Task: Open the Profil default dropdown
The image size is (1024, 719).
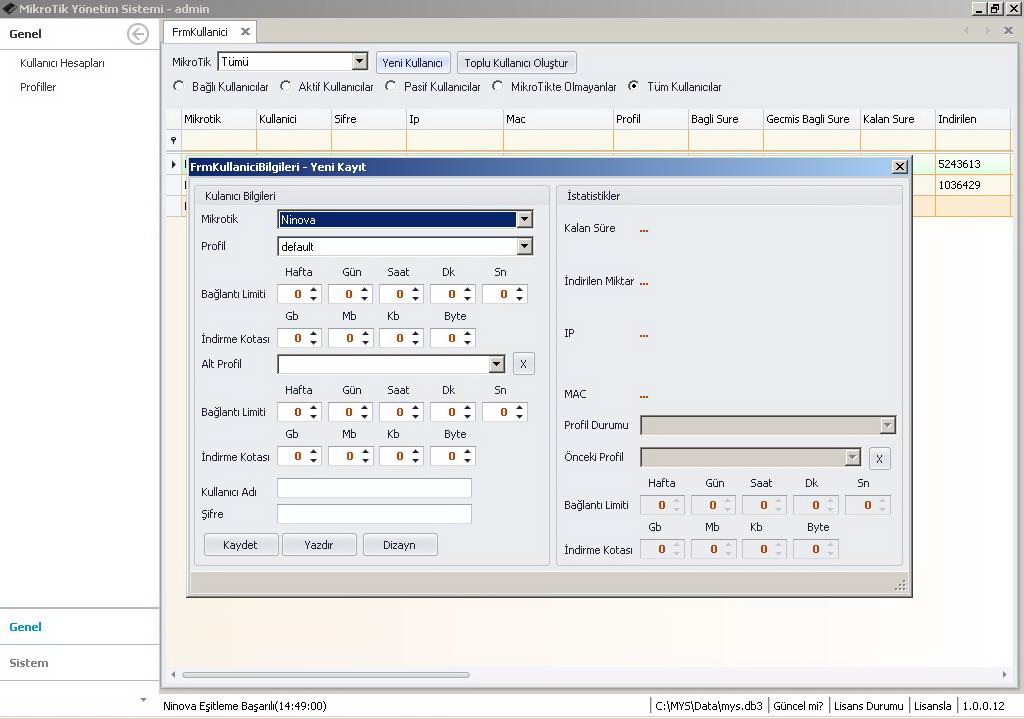Action: pyautogui.click(x=524, y=246)
